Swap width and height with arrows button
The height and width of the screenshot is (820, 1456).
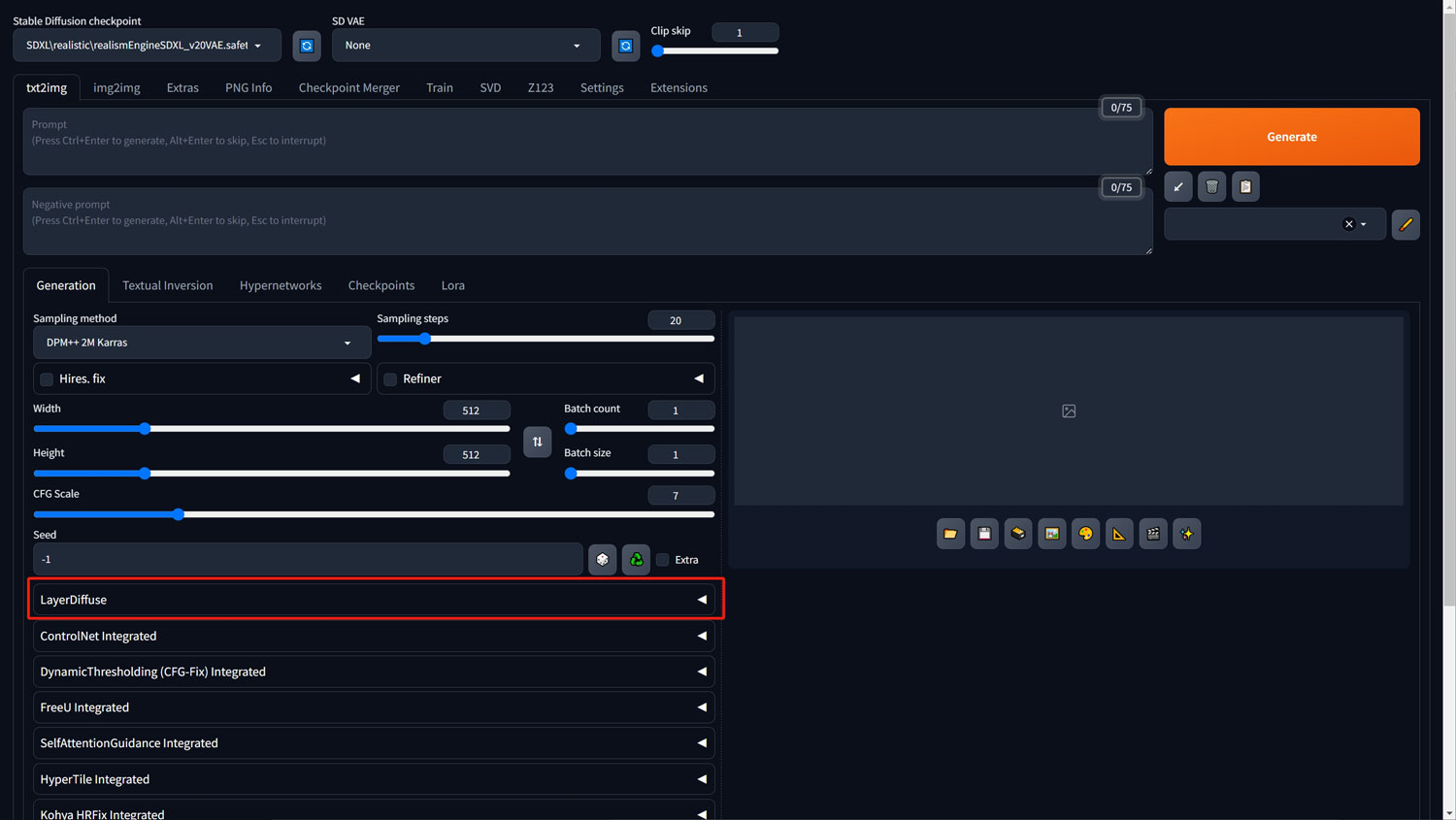coord(537,442)
